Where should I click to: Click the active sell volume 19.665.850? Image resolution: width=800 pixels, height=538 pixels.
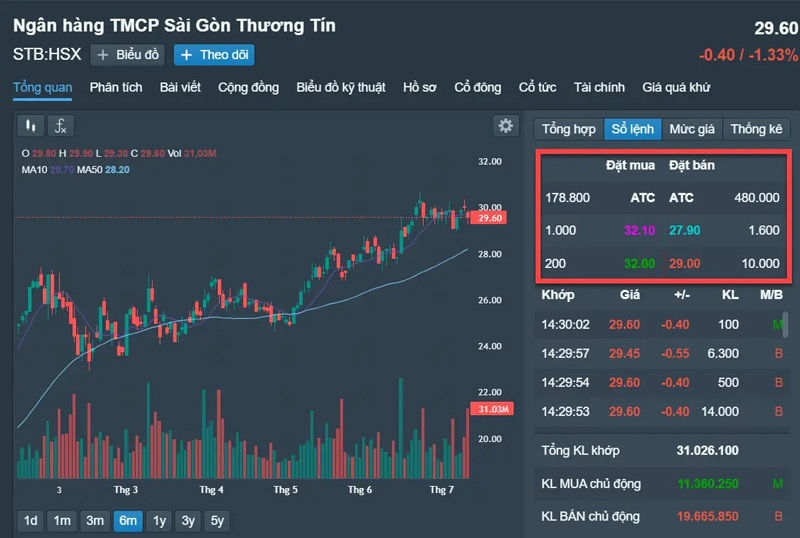[x=707, y=516]
